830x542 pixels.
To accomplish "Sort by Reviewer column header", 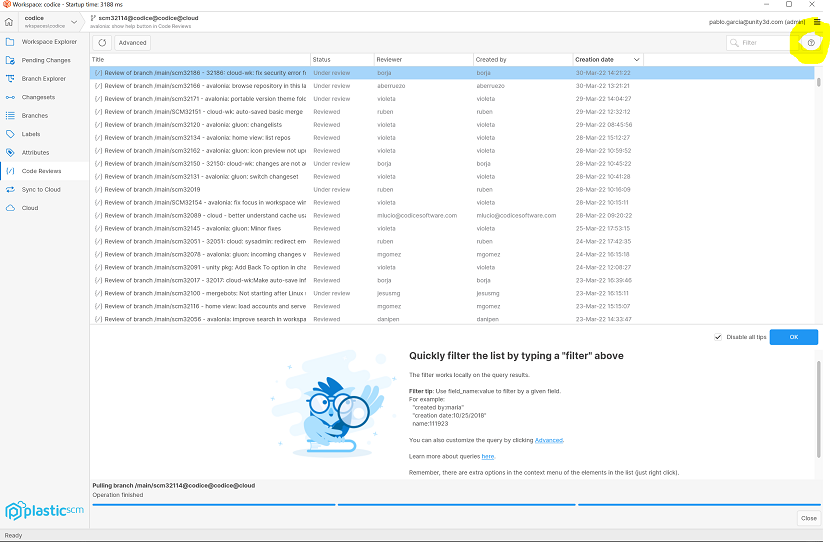I will click(x=423, y=59).
